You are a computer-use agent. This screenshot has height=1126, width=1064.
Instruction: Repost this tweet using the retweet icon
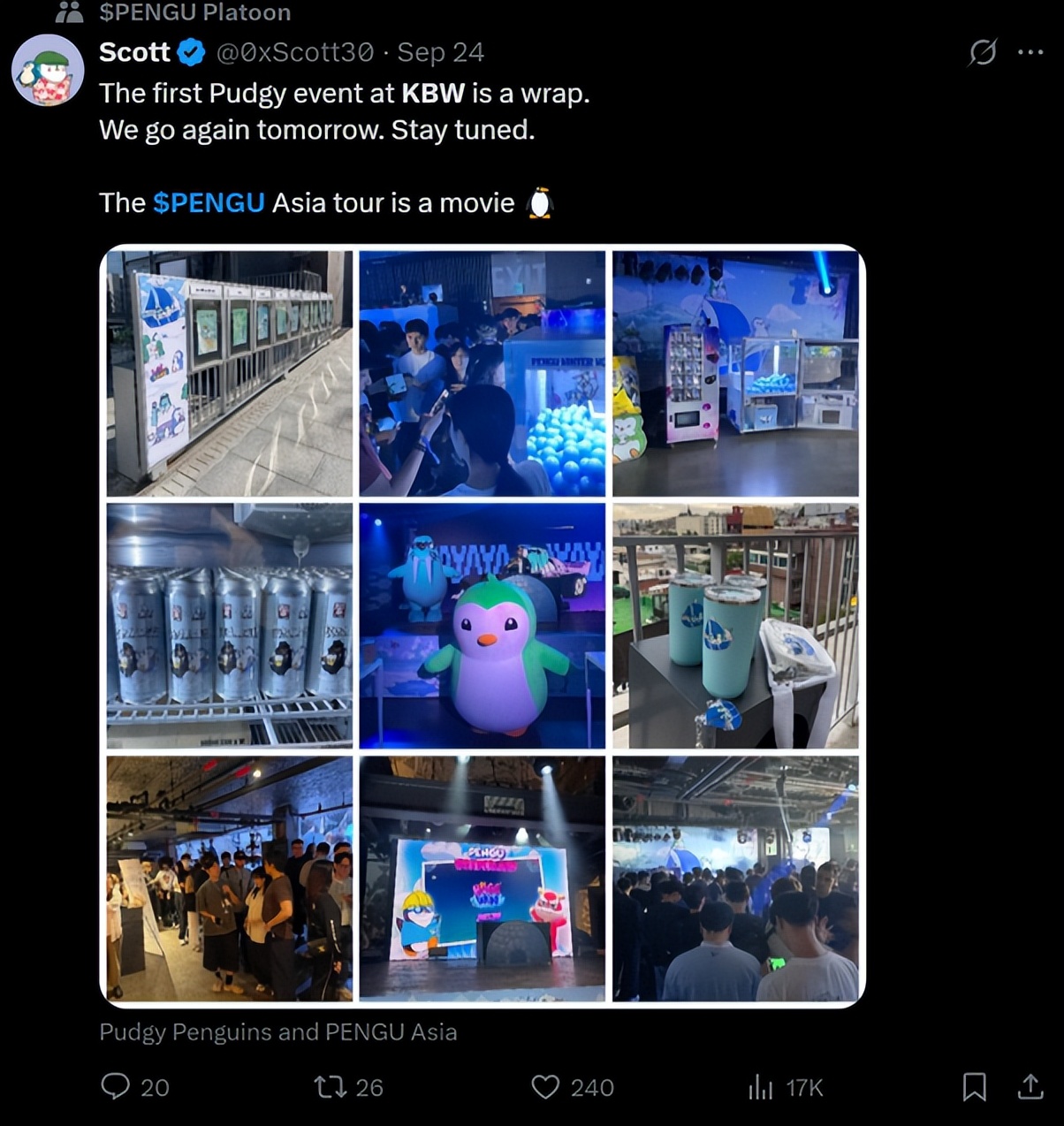point(331,1086)
